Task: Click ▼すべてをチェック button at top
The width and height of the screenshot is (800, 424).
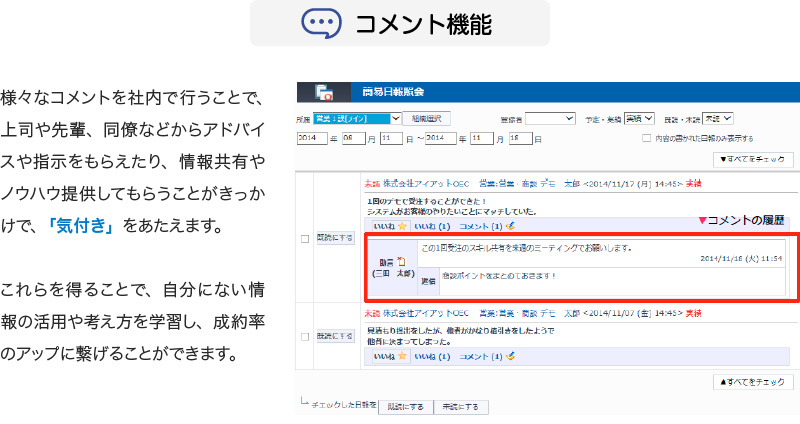Action: tap(754, 159)
